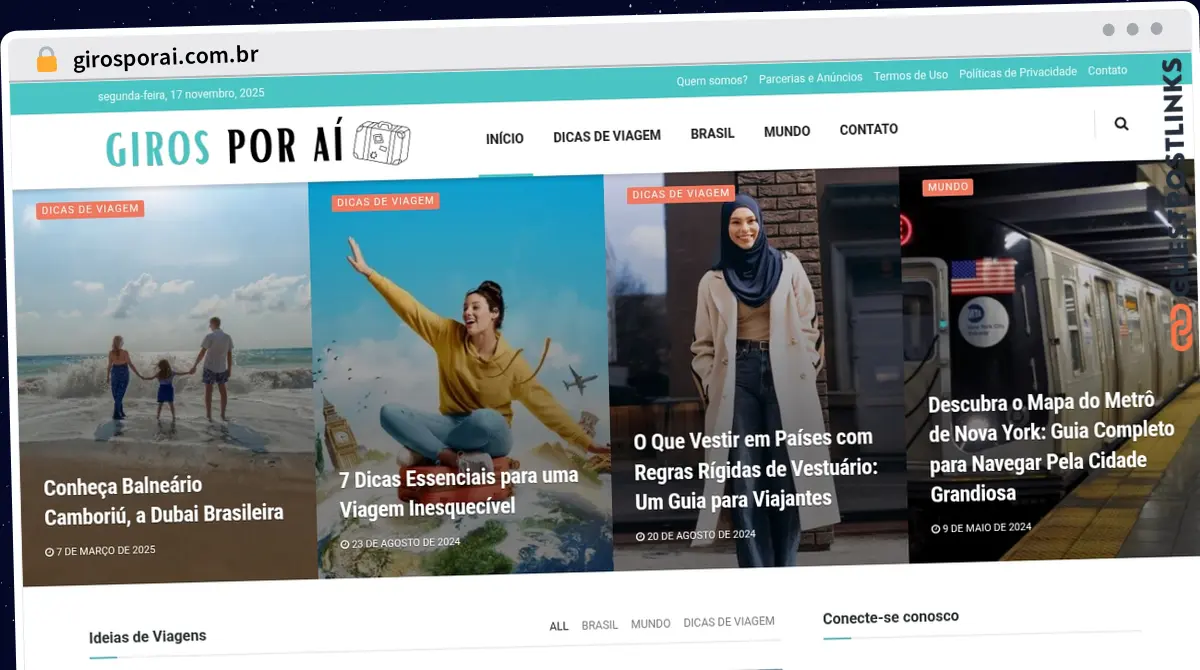Image resolution: width=1200 pixels, height=670 pixels.
Task: Click the Dicas de Viagem tag on the beach family card
Action: [90, 209]
